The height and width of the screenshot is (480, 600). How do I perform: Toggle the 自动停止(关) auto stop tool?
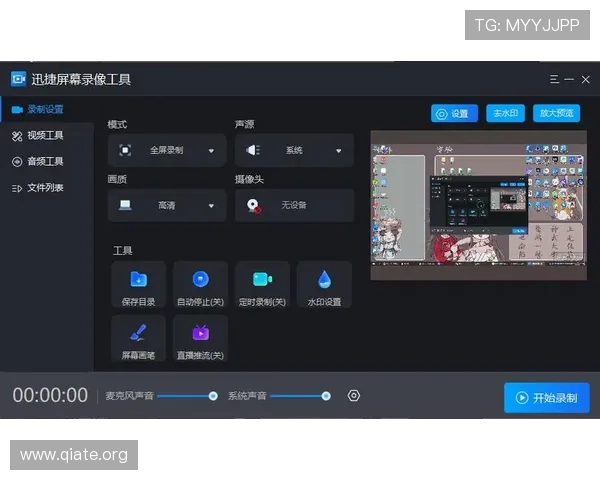[201, 285]
